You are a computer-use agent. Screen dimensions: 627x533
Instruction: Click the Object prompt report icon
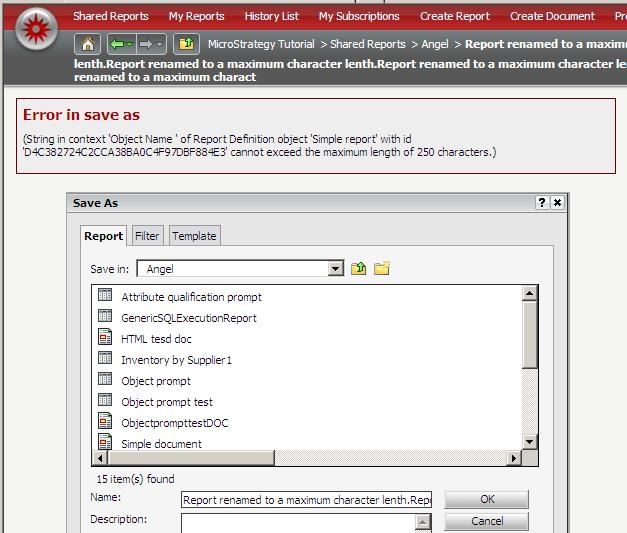105,379
